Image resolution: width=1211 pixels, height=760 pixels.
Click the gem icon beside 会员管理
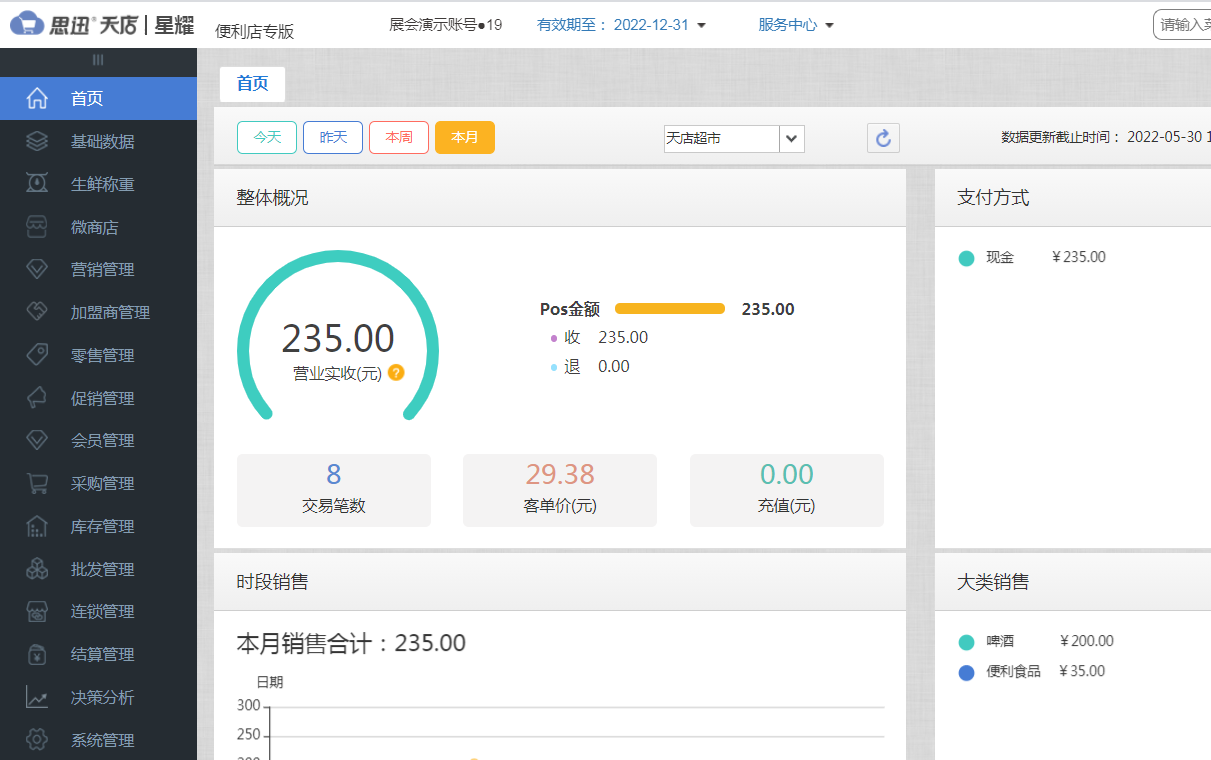(x=37, y=440)
